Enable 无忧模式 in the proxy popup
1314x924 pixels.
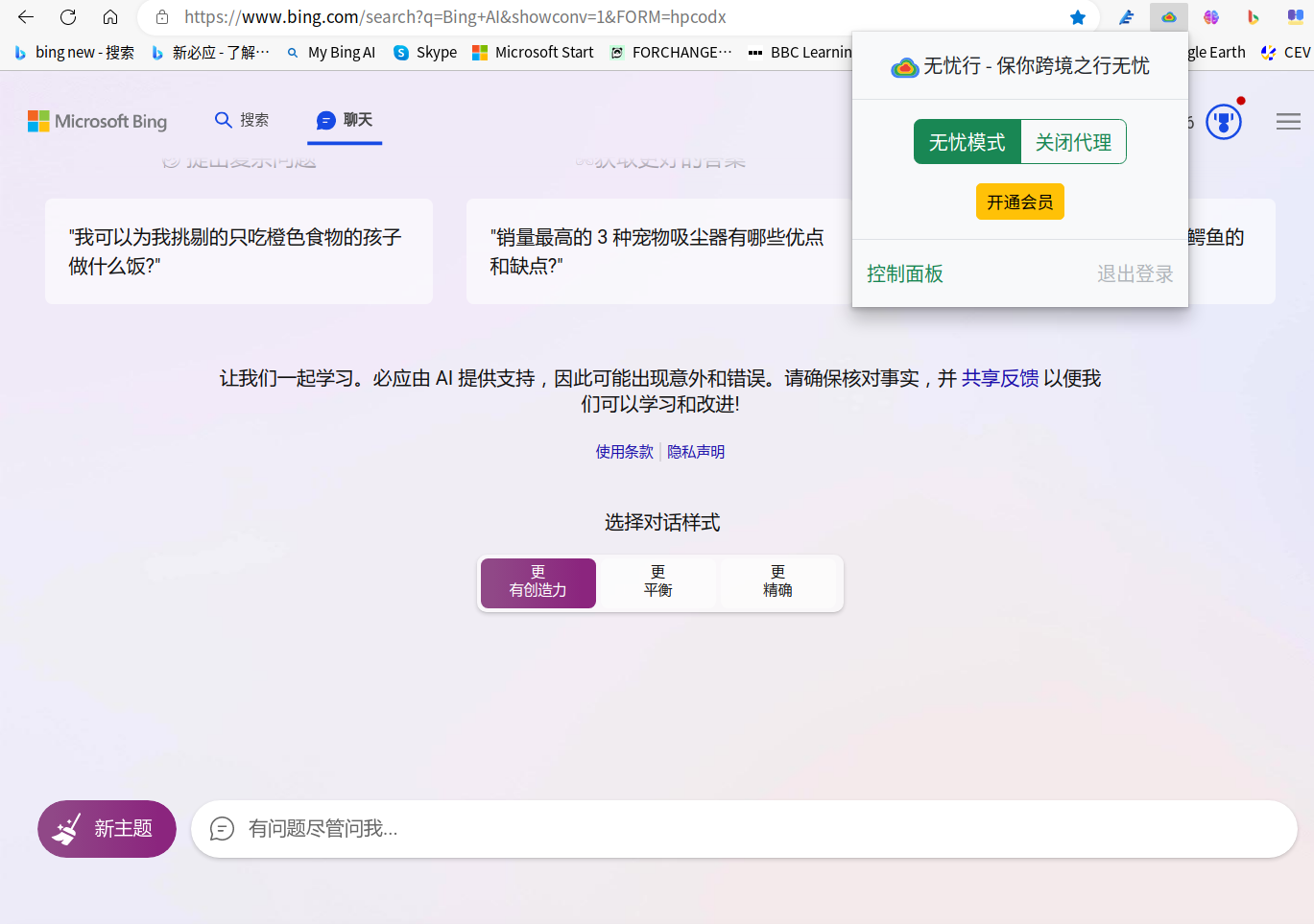pyautogui.click(x=967, y=141)
